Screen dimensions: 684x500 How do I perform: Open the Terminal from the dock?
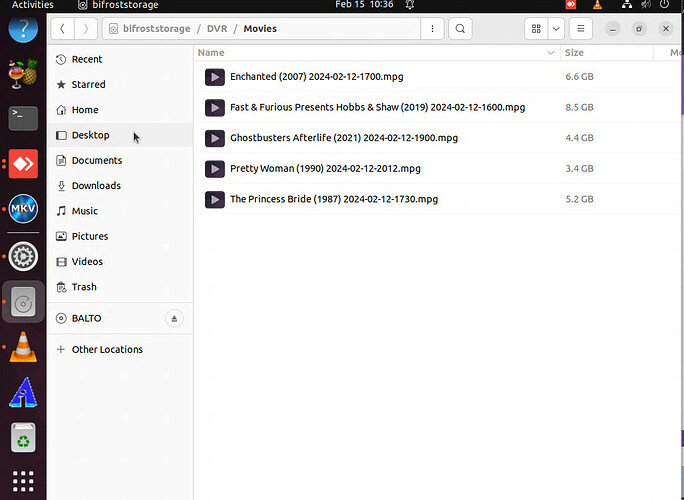tap(23, 118)
